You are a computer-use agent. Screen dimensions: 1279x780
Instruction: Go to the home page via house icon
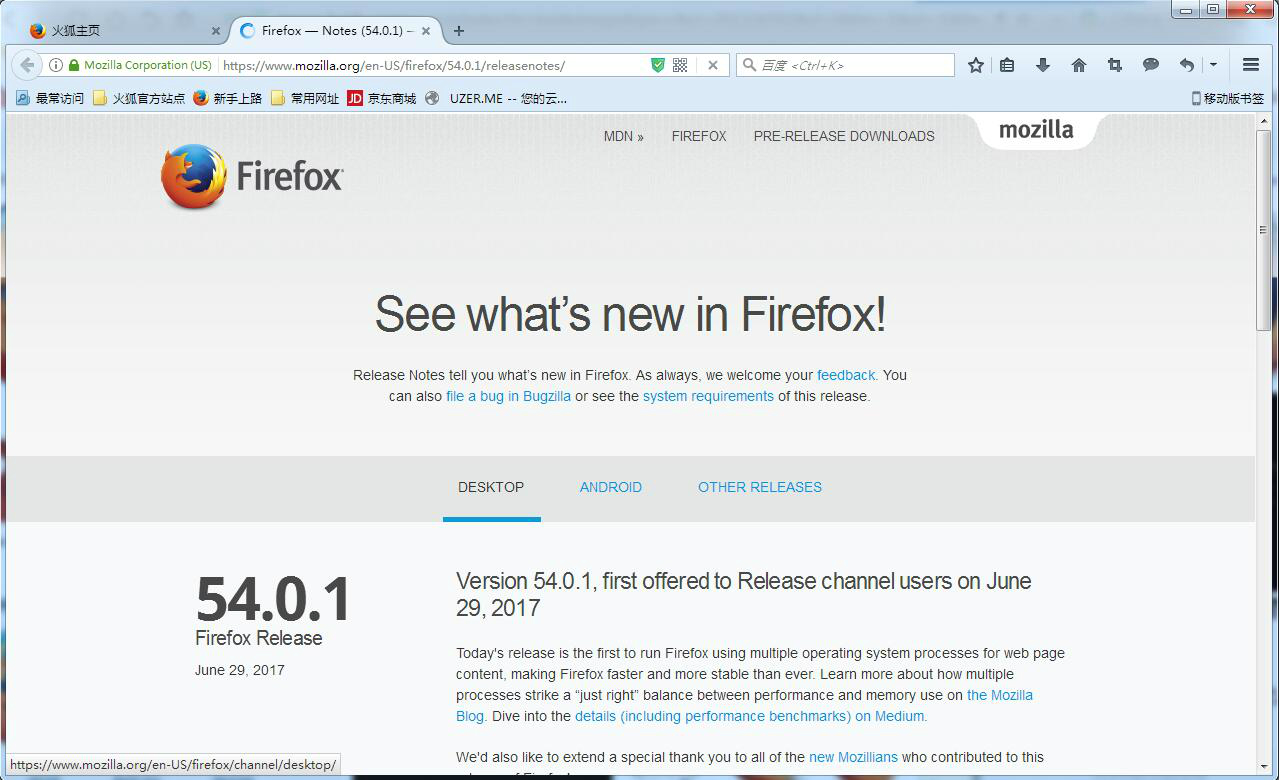click(1079, 65)
